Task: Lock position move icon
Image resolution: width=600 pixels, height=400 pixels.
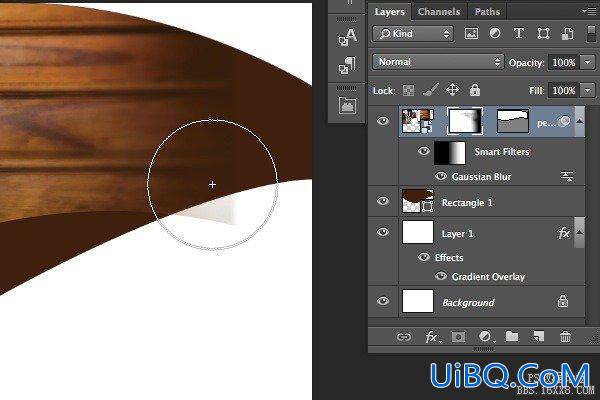Action: click(x=453, y=90)
